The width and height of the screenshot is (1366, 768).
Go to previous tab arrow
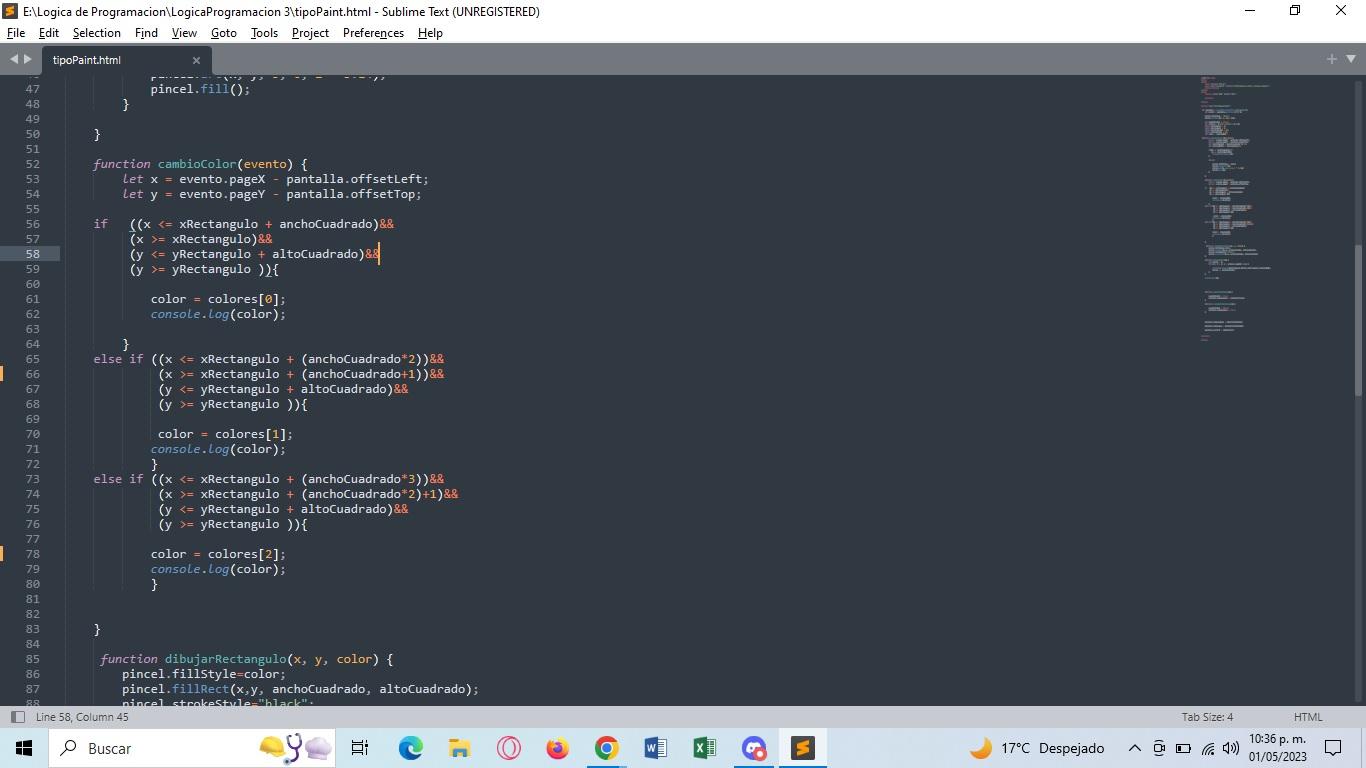coord(14,60)
